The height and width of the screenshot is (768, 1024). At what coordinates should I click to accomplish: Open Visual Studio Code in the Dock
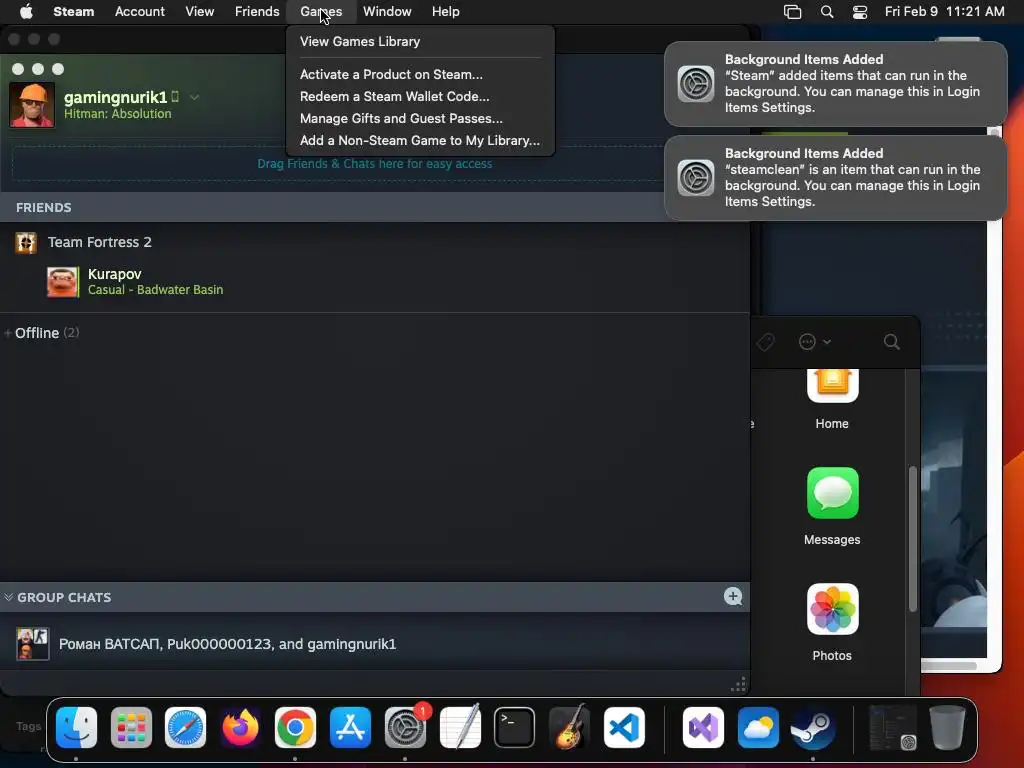point(624,727)
